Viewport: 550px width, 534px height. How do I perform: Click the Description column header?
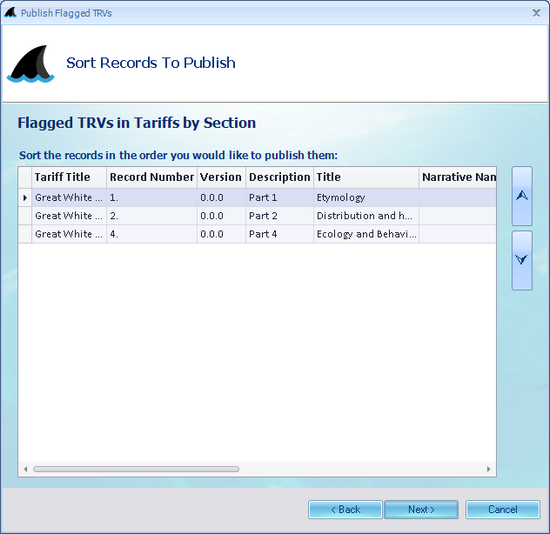pyautogui.click(x=280, y=177)
